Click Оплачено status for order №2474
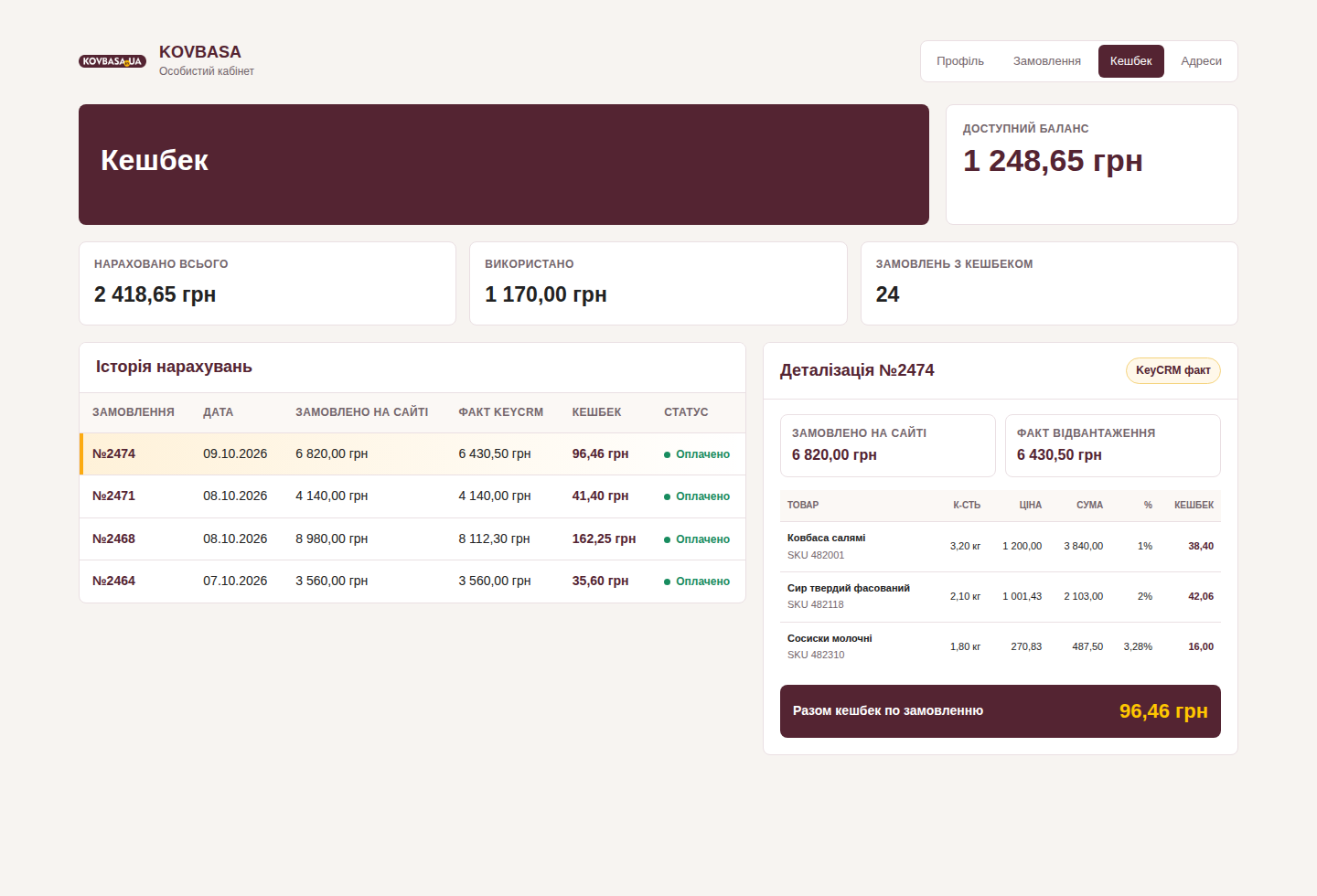This screenshot has width=1317, height=896. (x=697, y=454)
